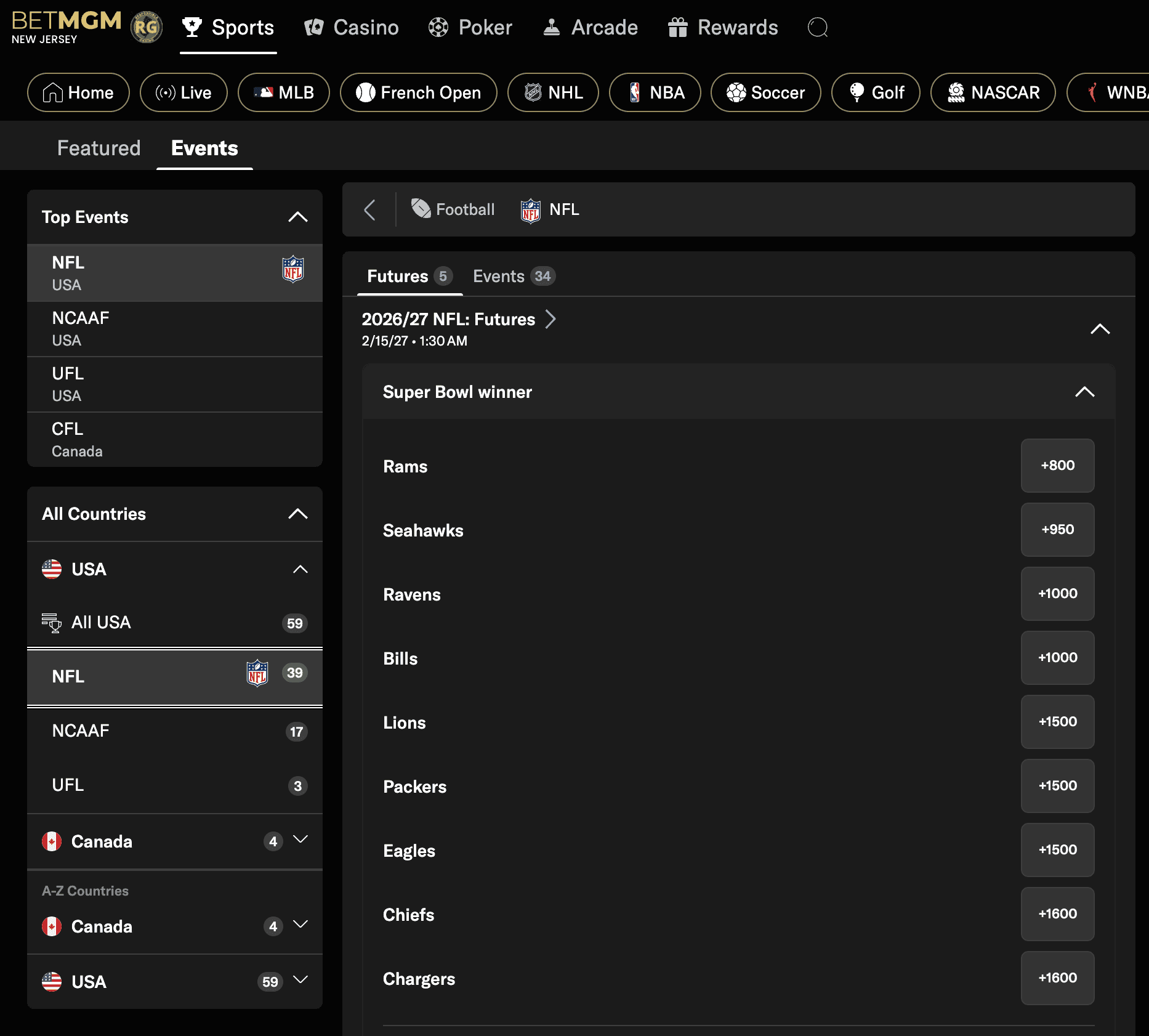The width and height of the screenshot is (1149, 1036).
Task: Collapse the Super Bowl winner market
Action: tap(1085, 392)
